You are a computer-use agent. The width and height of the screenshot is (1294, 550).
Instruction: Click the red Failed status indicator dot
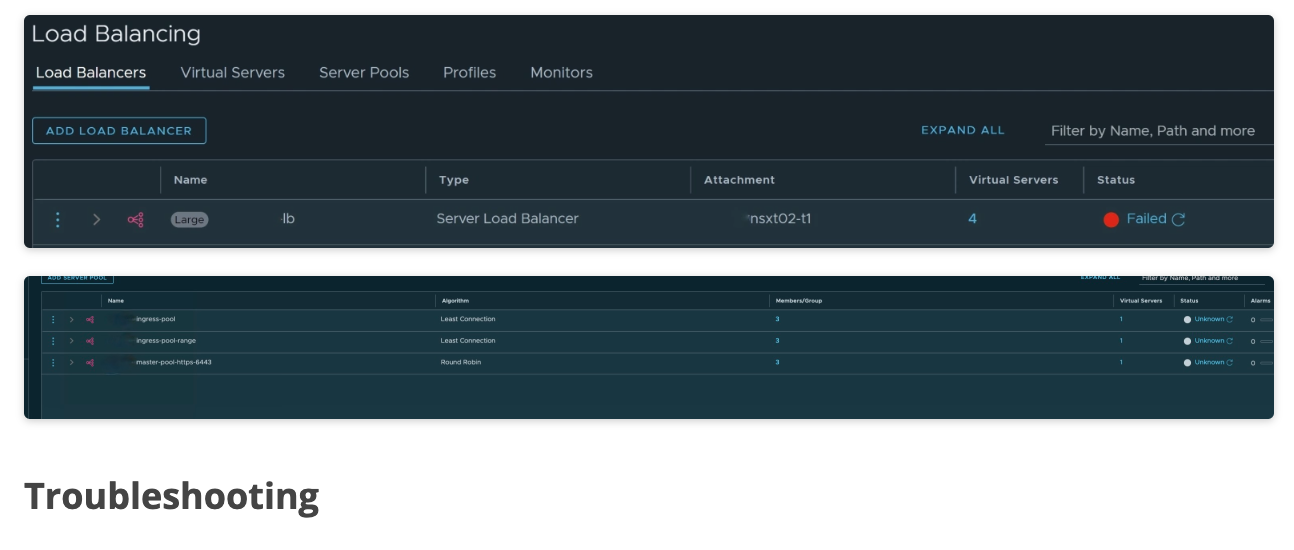(x=1111, y=220)
